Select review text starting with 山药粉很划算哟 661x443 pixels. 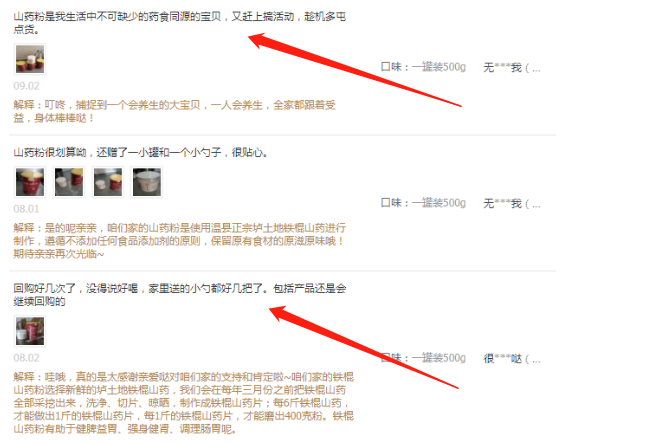point(140,153)
